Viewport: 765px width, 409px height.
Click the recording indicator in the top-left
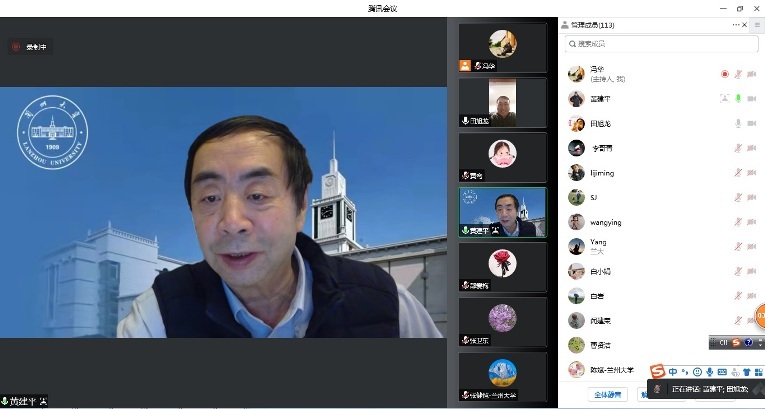pos(29,47)
